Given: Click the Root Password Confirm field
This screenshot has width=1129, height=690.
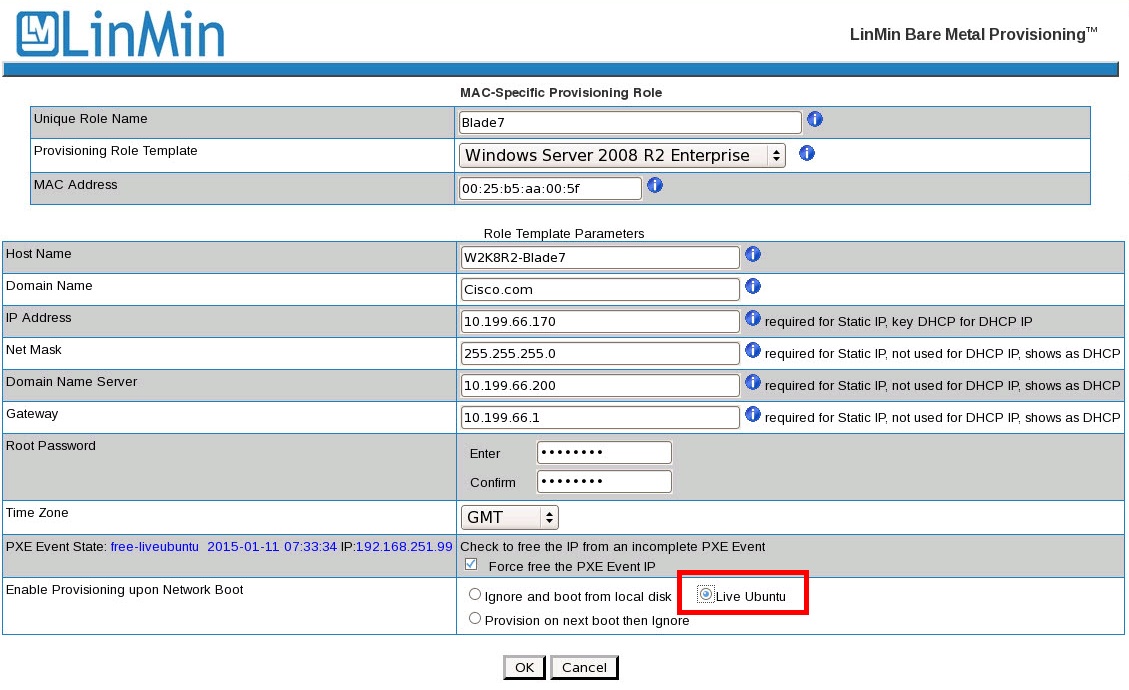Looking at the screenshot, I should [604, 481].
